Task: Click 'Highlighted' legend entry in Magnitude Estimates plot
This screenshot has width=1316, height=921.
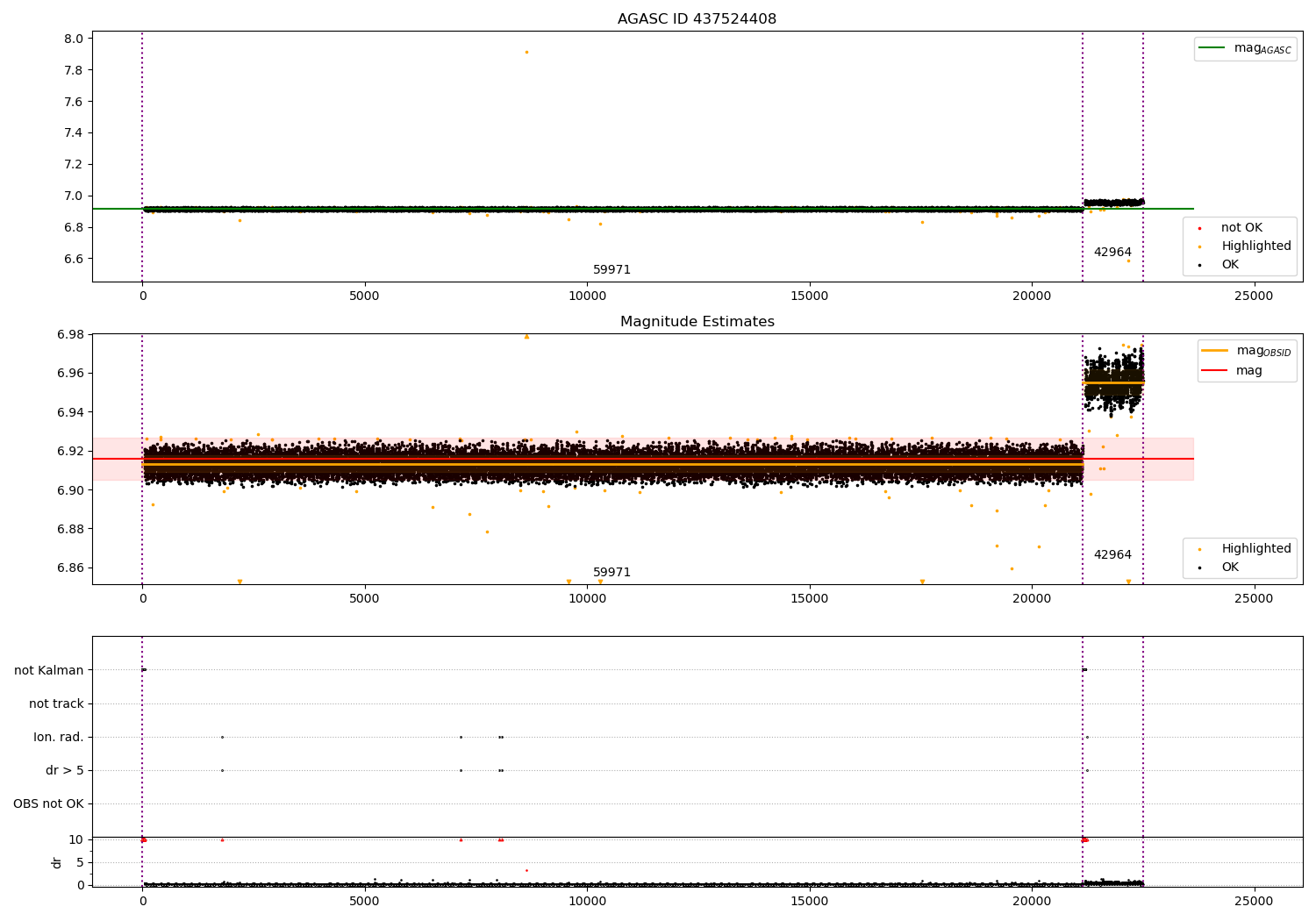Action: (x=1244, y=549)
